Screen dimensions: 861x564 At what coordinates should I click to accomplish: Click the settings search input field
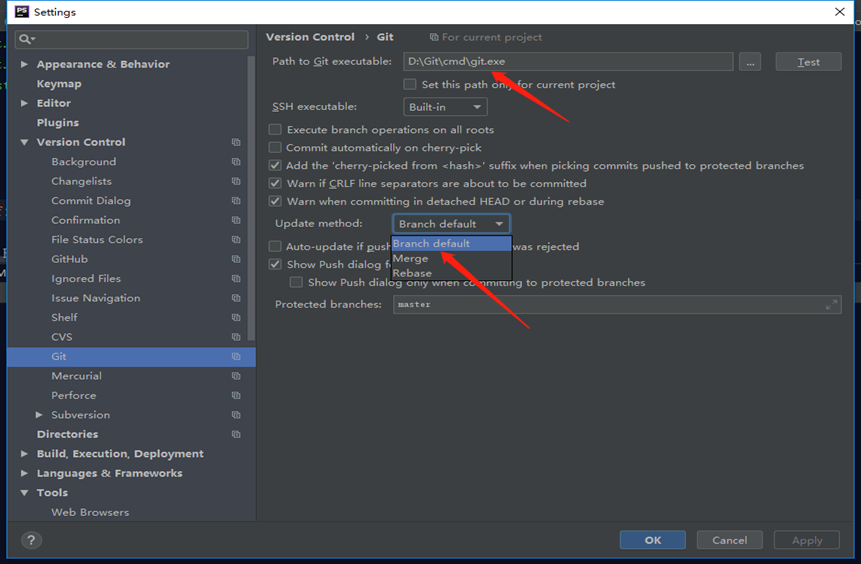pyautogui.click(x=132, y=39)
